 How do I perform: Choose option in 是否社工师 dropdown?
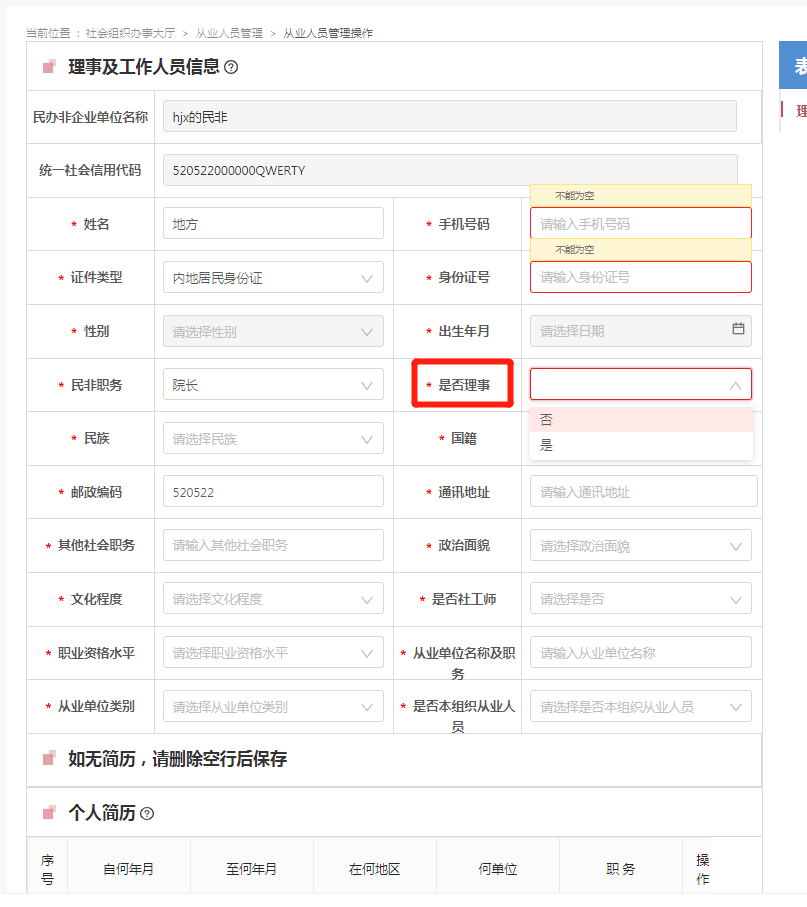coord(640,599)
